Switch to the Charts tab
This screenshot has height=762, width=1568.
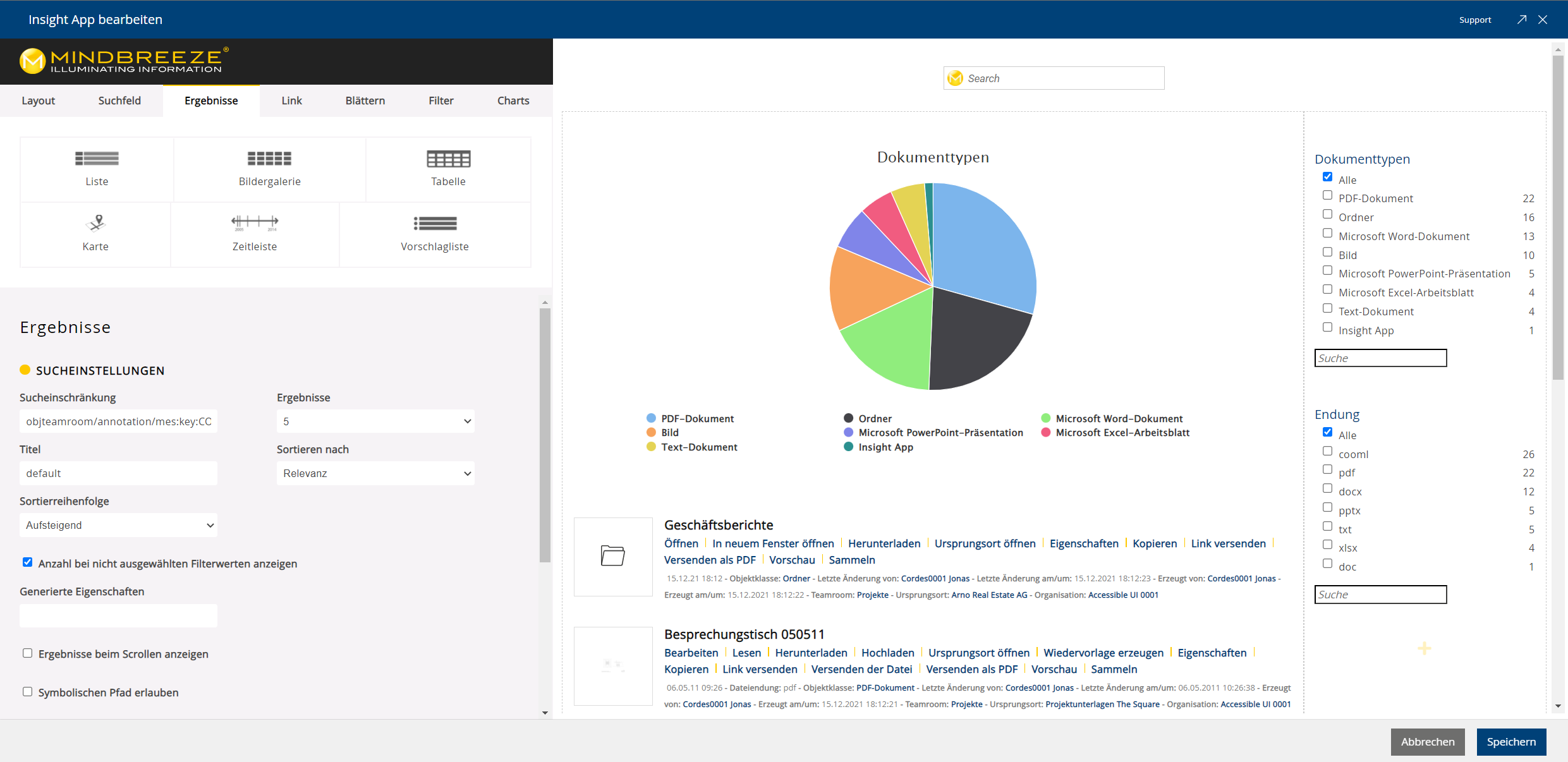pos(514,100)
